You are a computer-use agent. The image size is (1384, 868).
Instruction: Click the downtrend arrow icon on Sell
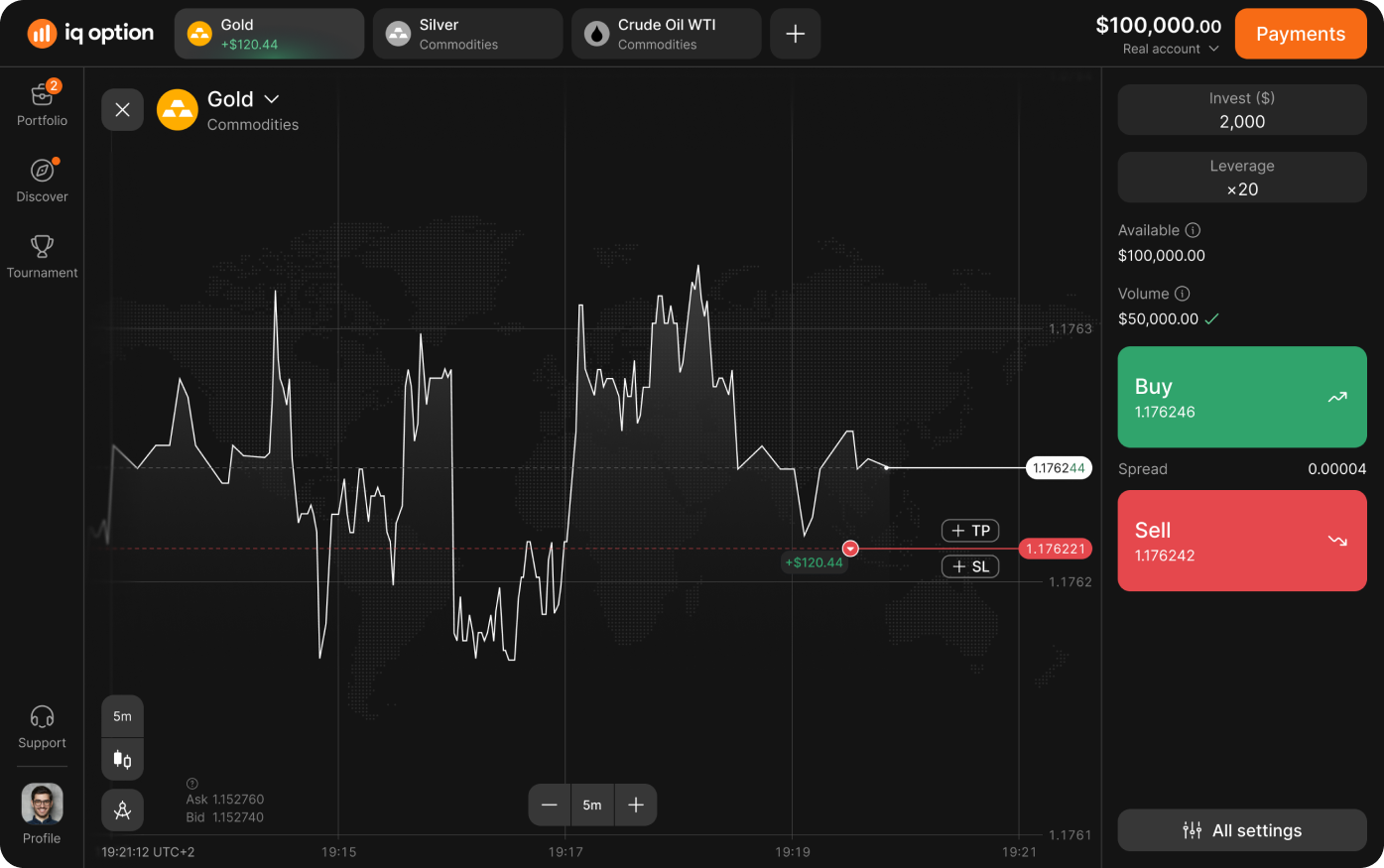(x=1337, y=541)
